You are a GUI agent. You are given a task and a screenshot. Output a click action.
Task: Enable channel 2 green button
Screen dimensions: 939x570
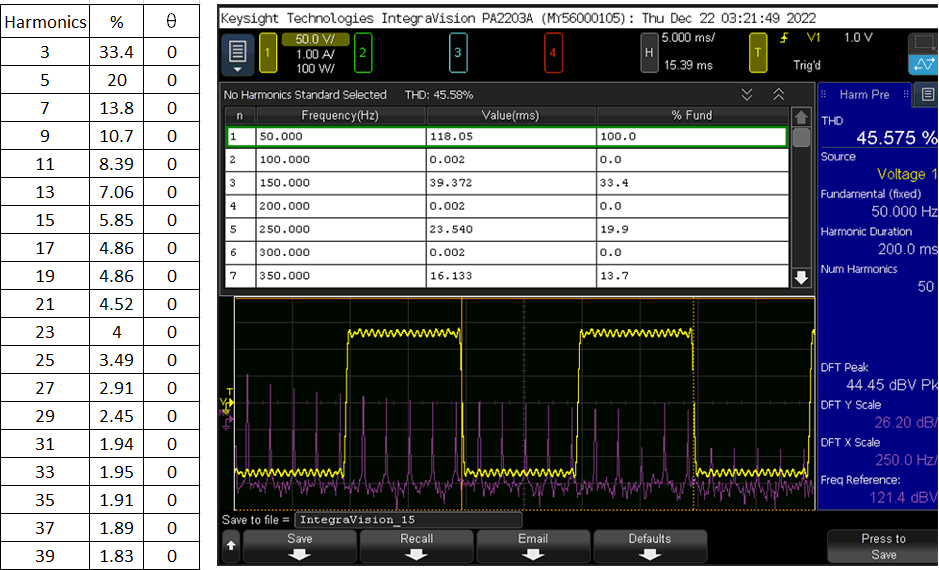point(362,53)
